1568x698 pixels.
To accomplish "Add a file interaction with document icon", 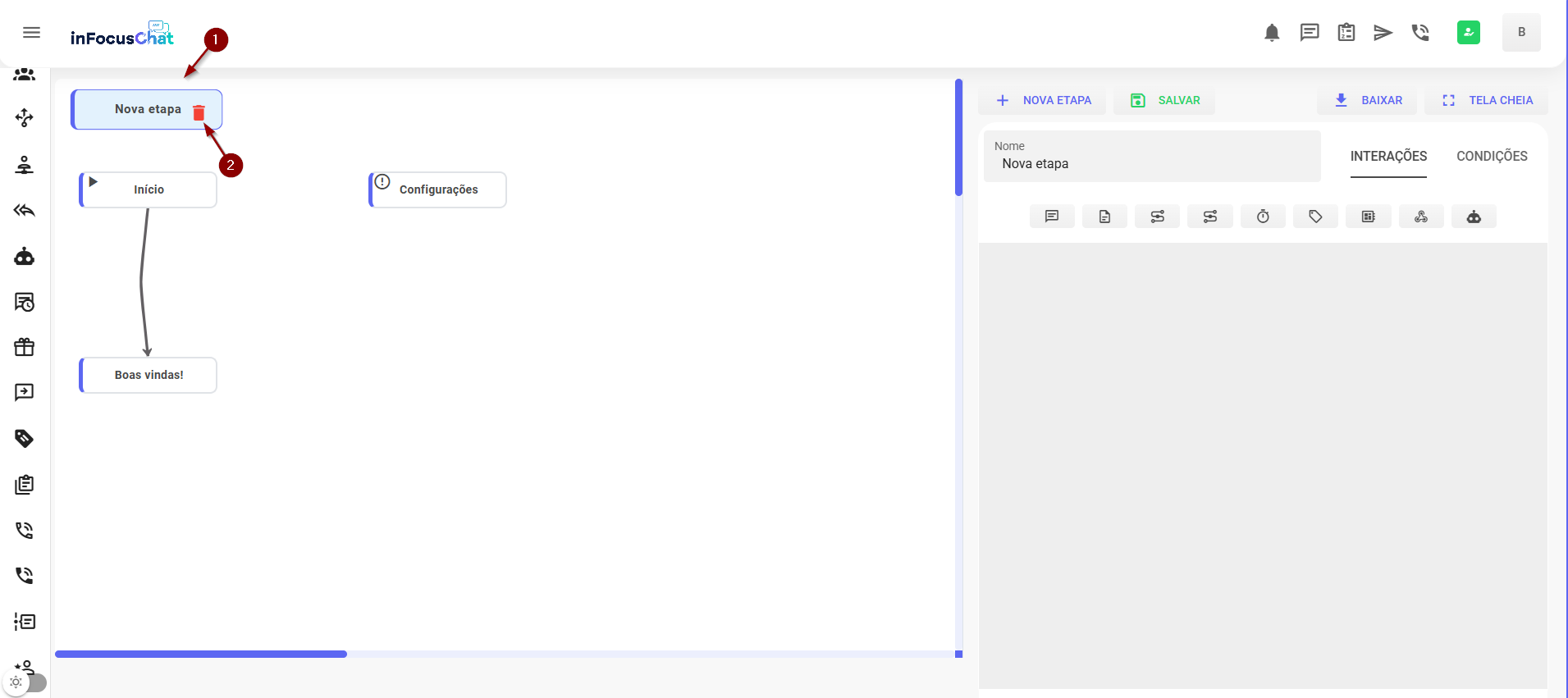I will 1104,217.
